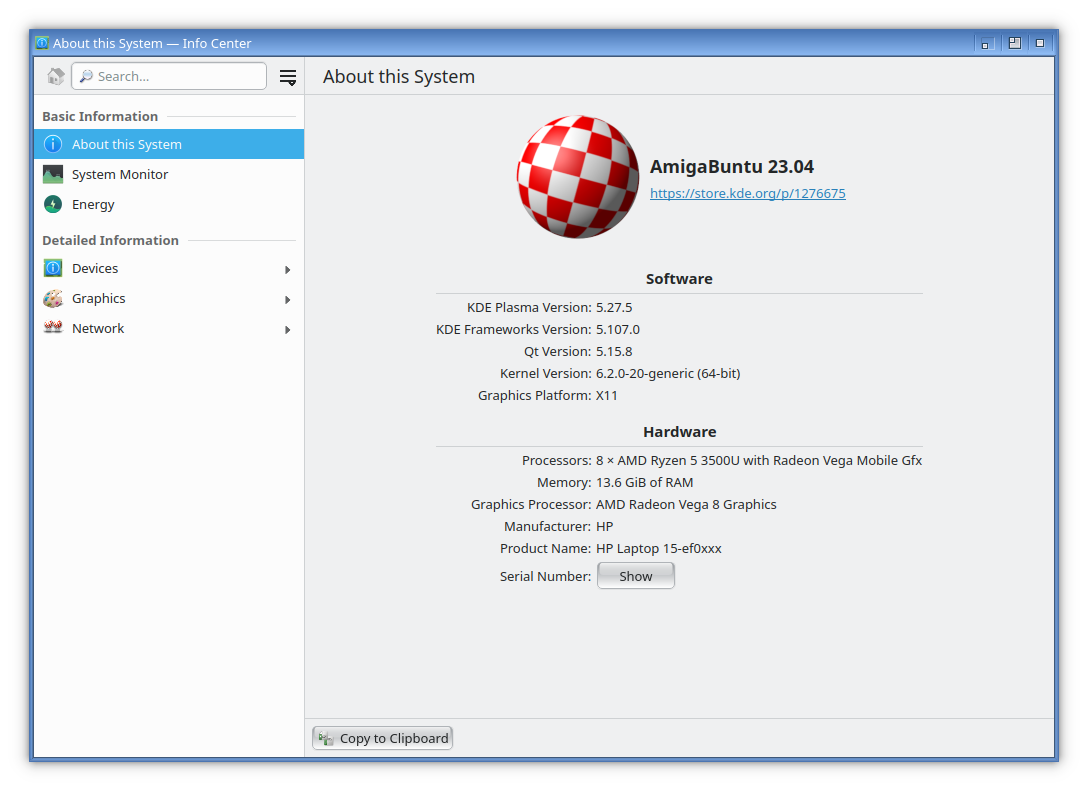Screen dimensions: 1088x791
Task: Click KDE Frameworks Version value 5.107.0
Action: pyautogui.click(x=618, y=330)
